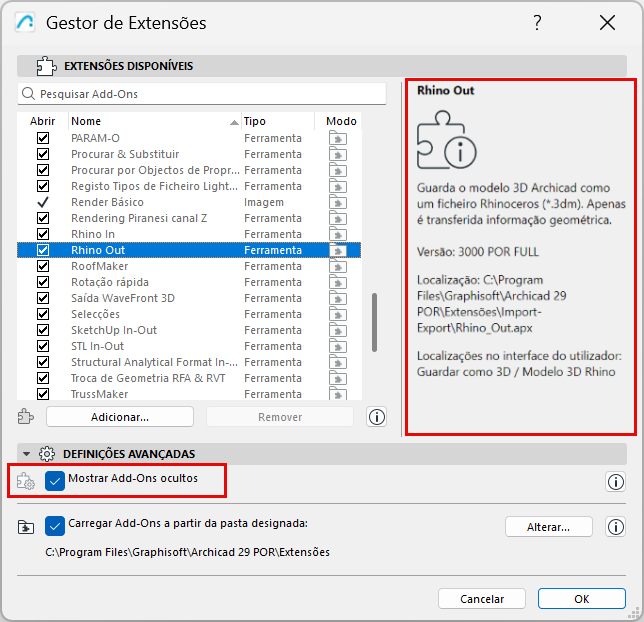Image resolution: width=644 pixels, height=622 pixels.
Task: Click mode folder icon for Saída WaveFront 3D
Action: [338, 299]
